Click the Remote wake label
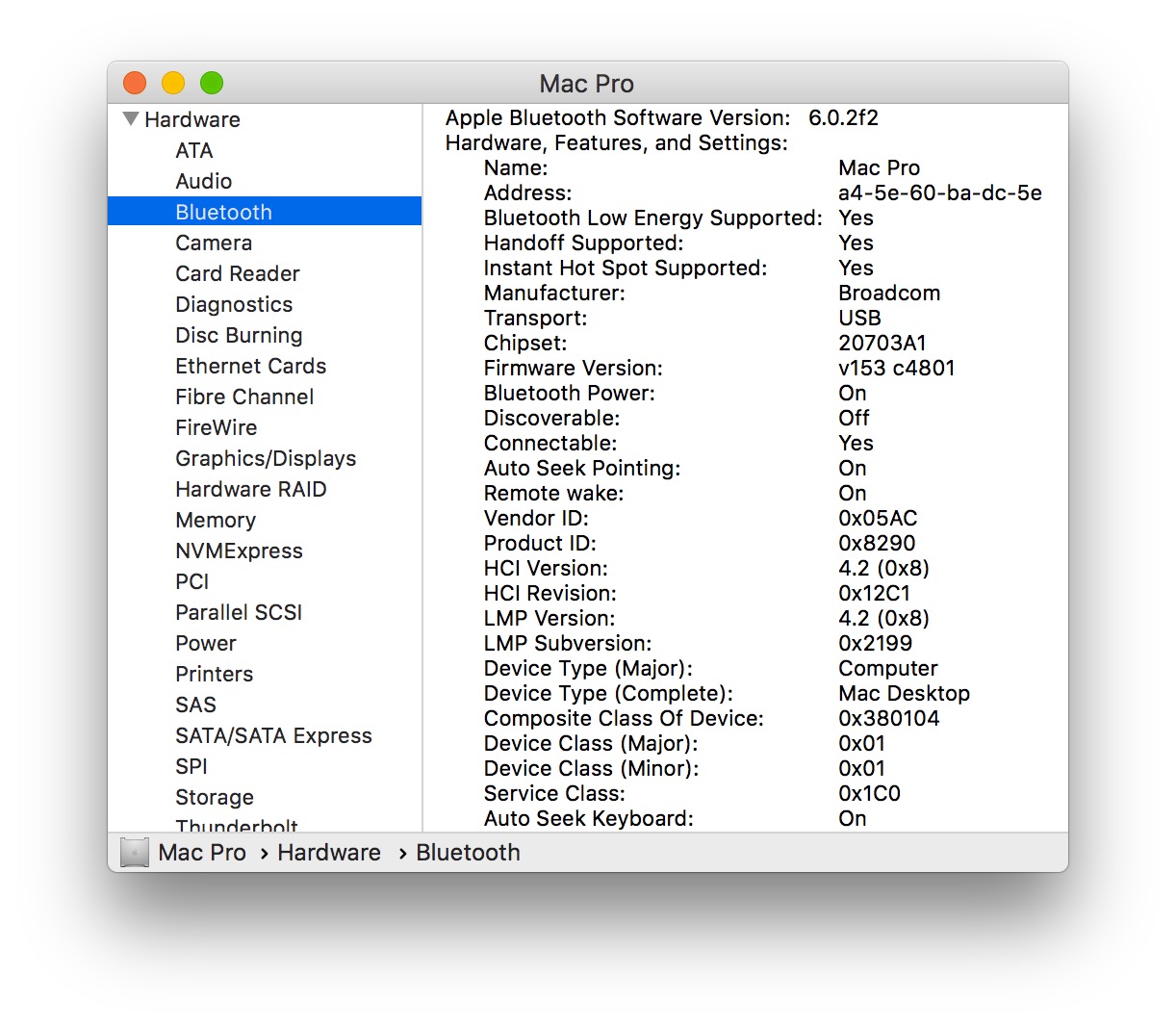Viewport: 1176px width, 1026px height. (553, 493)
